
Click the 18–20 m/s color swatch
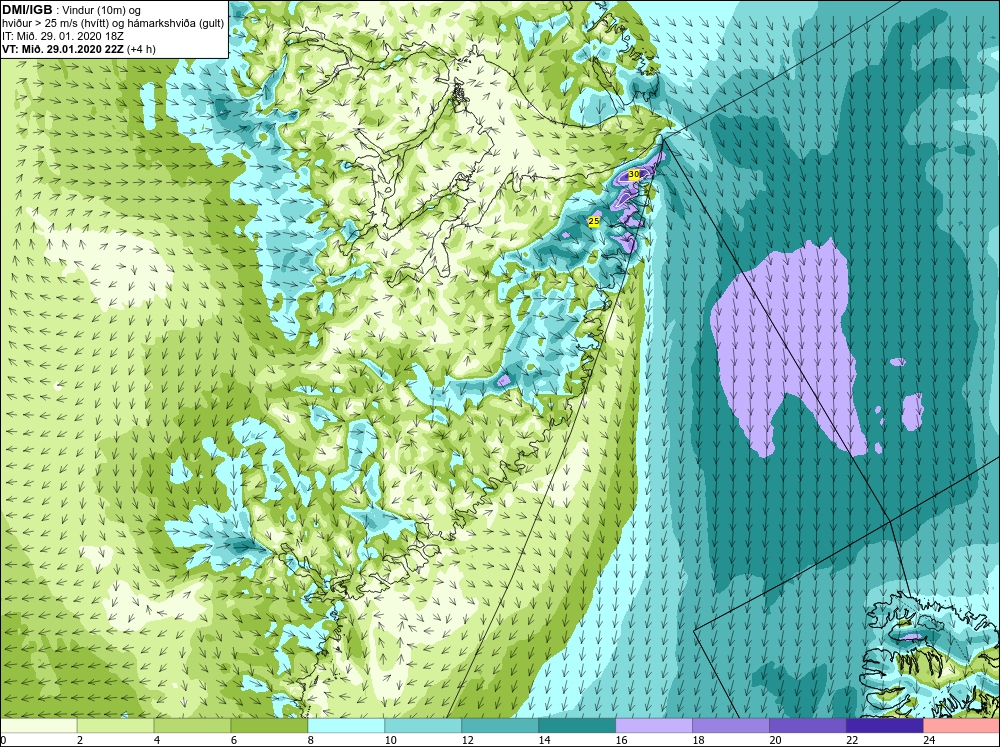click(x=731, y=726)
